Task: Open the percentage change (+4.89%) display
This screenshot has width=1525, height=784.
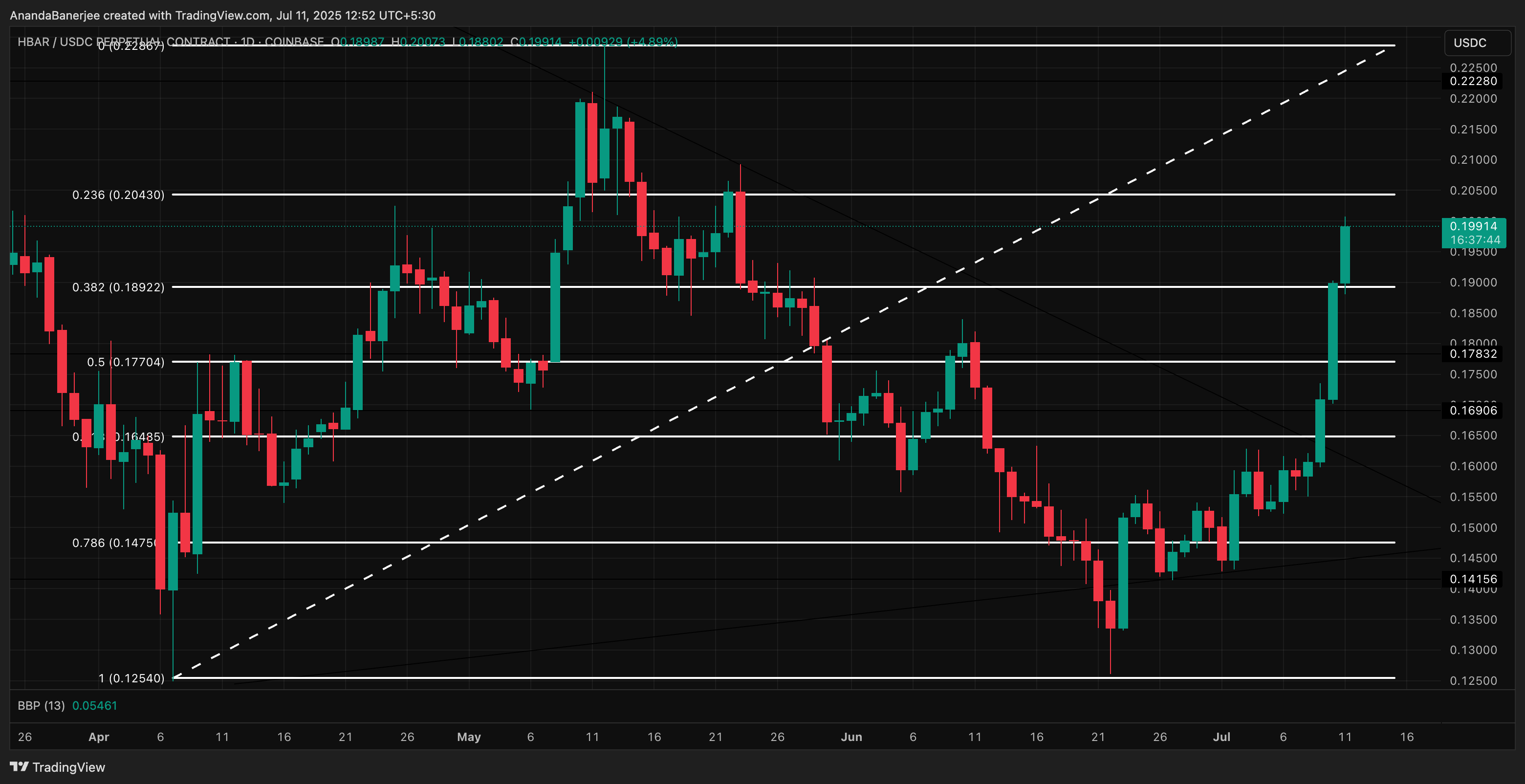Action: (x=653, y=42)
